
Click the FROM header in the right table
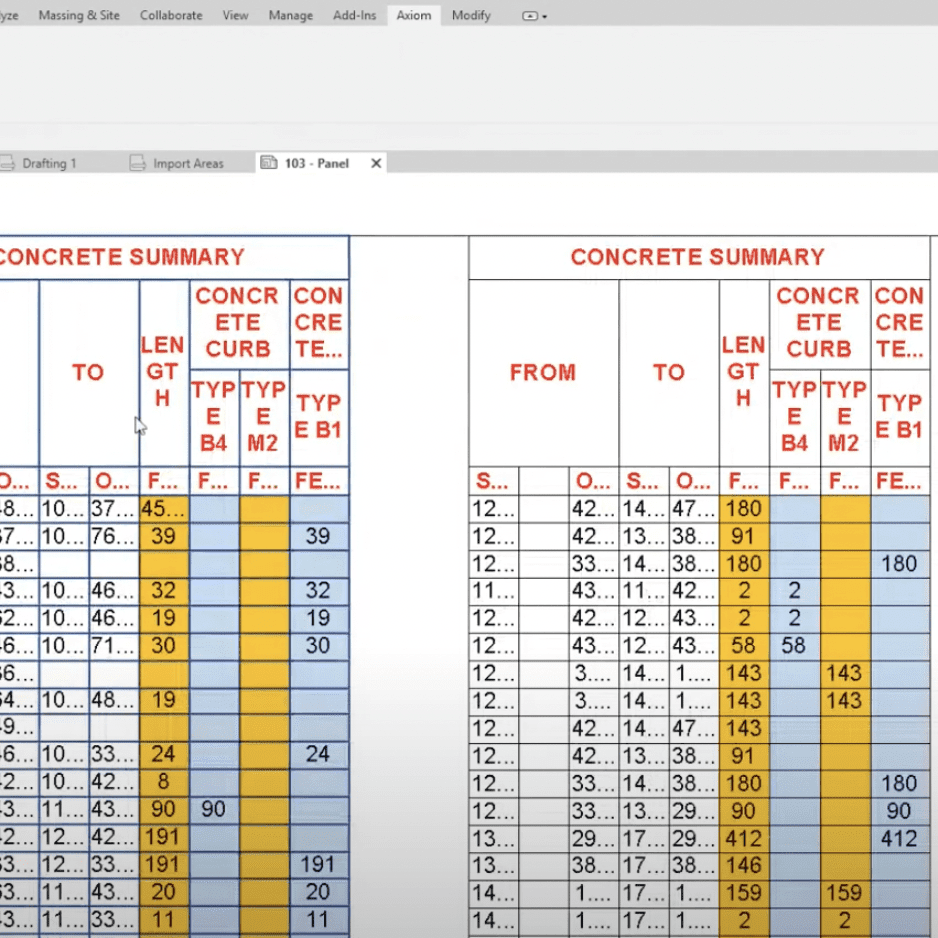[x=543, y=372]
